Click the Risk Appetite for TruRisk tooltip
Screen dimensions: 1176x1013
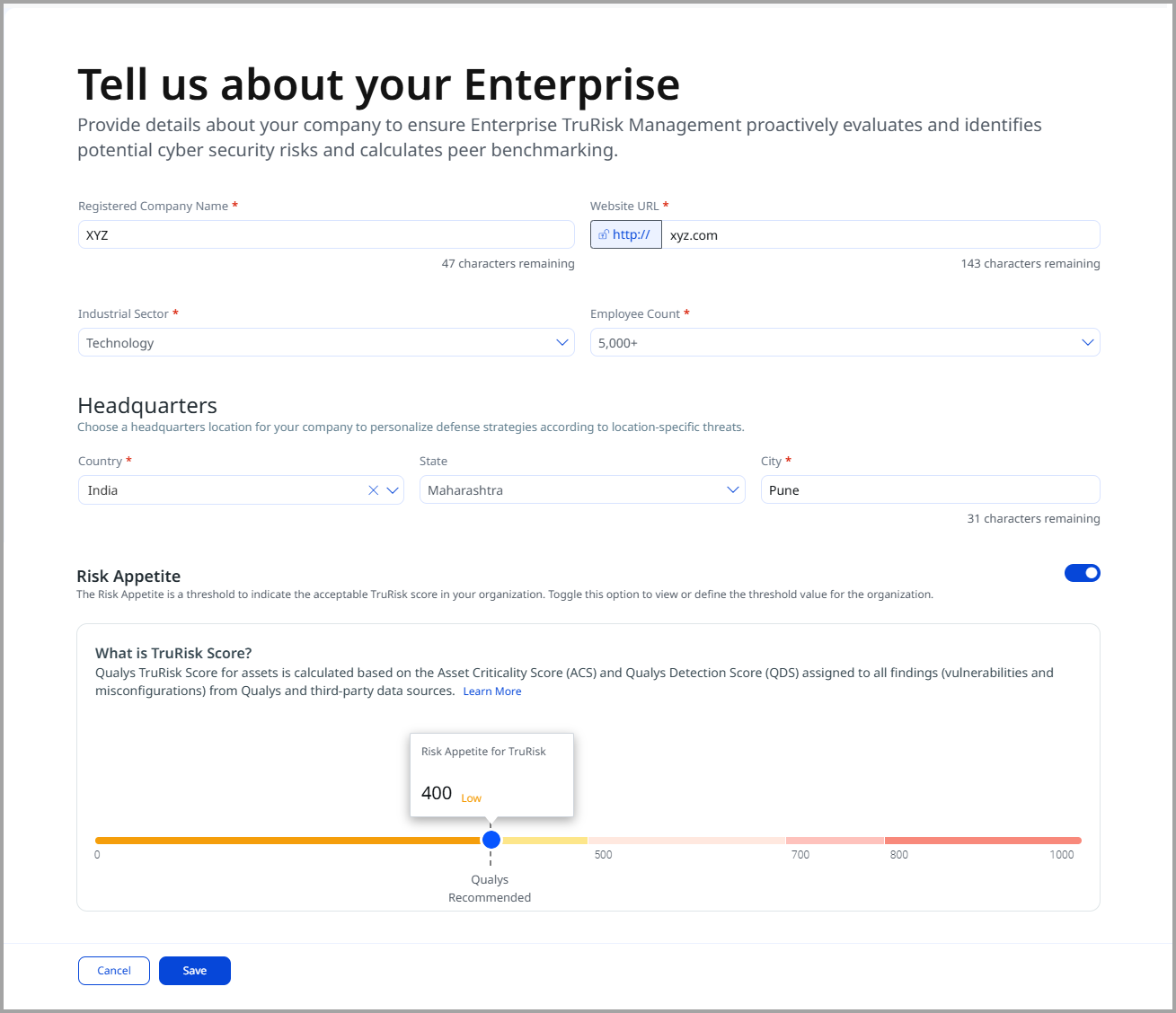491,774
